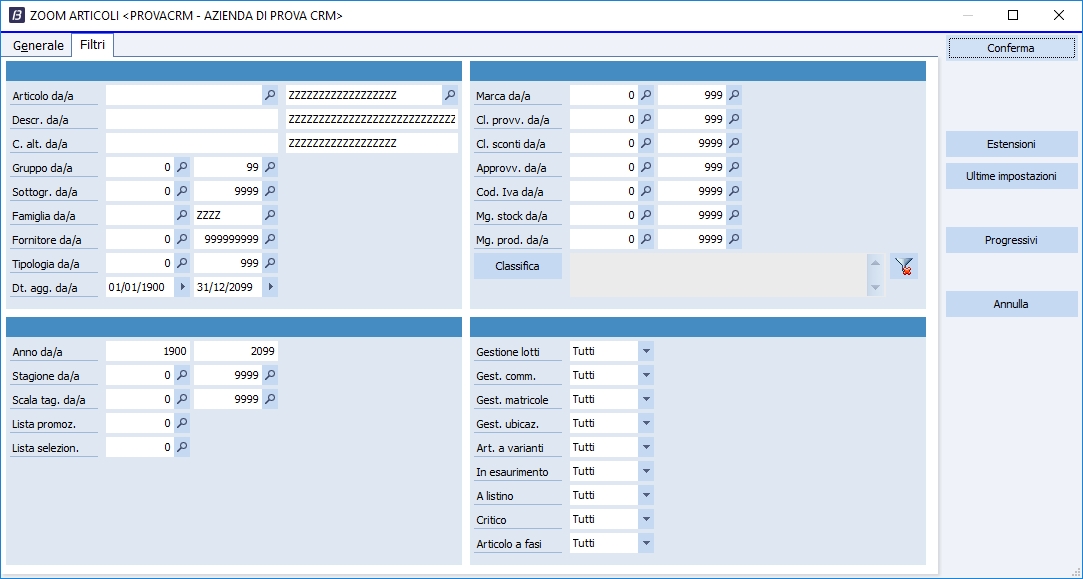The image size is (1083, 579).
Task: Open Critico dropdown
Action: [x=646, y=519]
